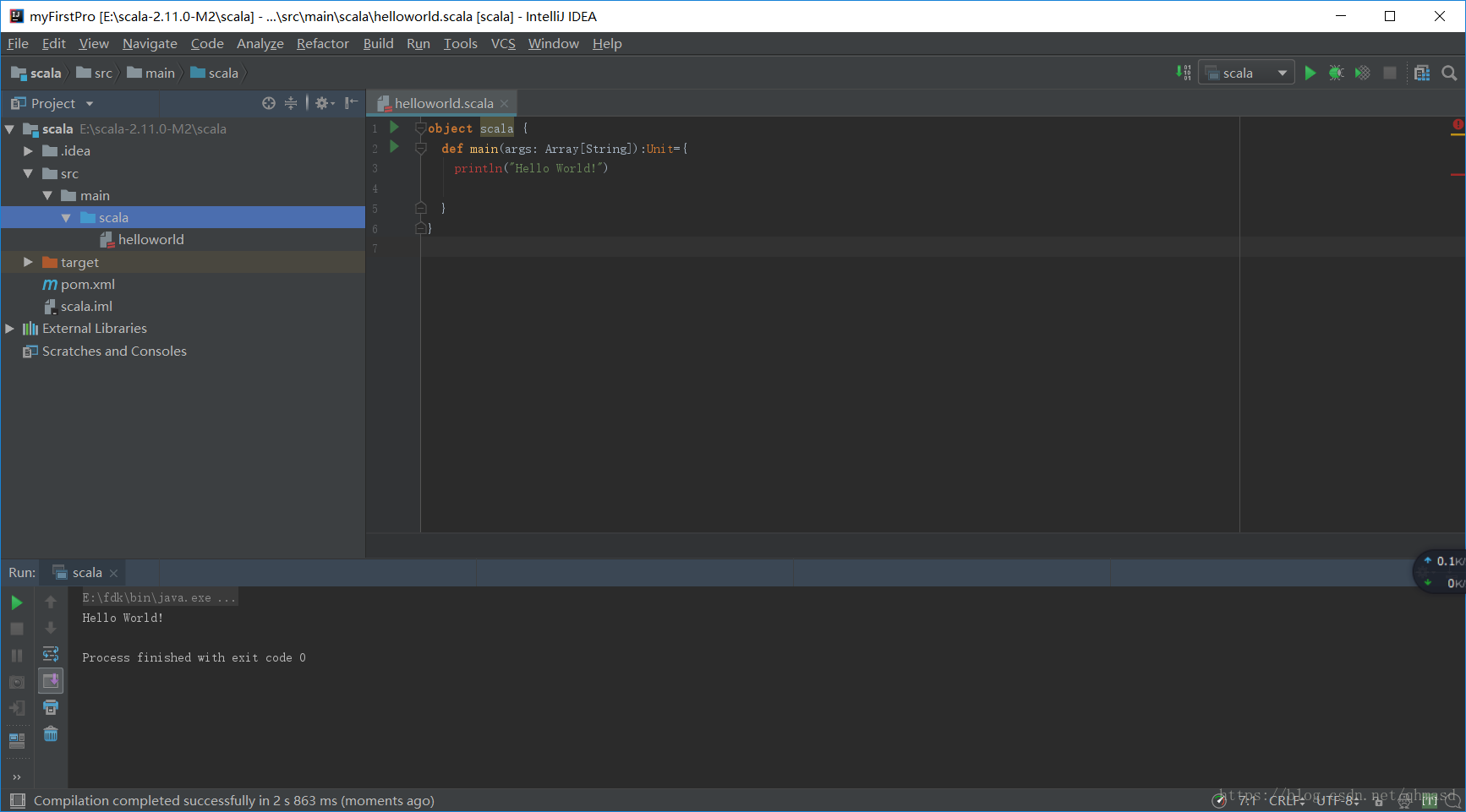Click the red error indicator atop the editor gutter
The width and height of the screenshot is (1466, 812).
click(1458, 126)
